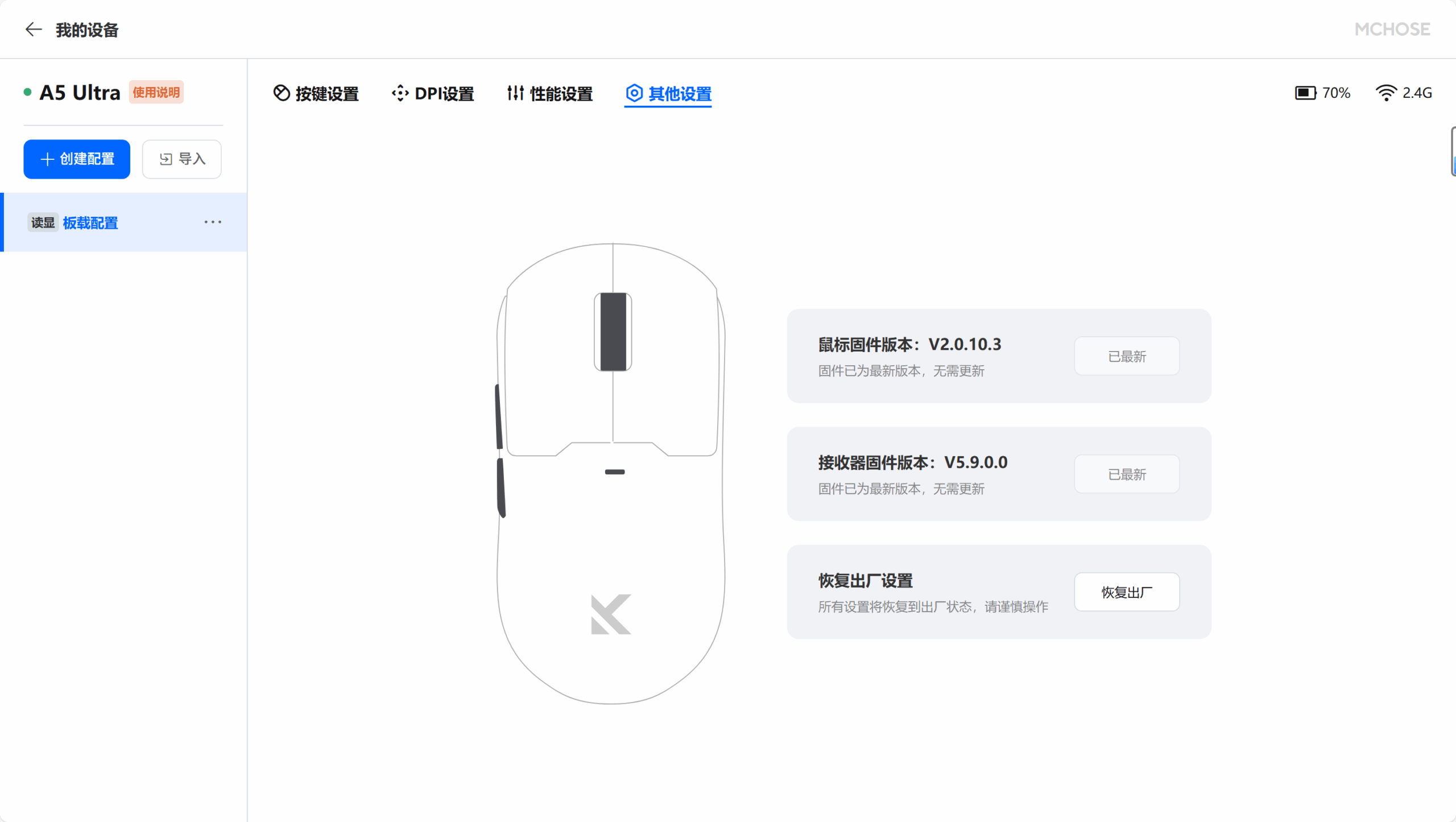Screen dimensions: 1456x822
Task: Open the 按键设置 tab
Action: [316, 93]
